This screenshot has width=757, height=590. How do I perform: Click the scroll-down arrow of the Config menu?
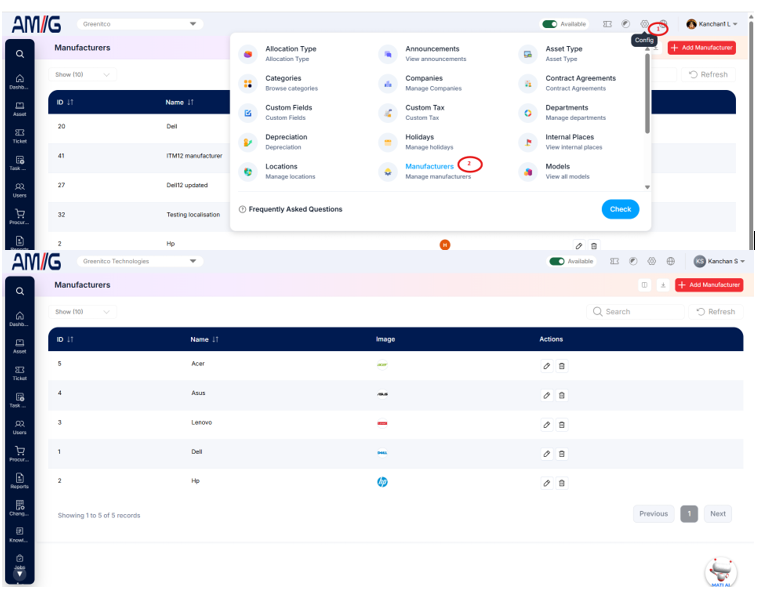(647, 187)
